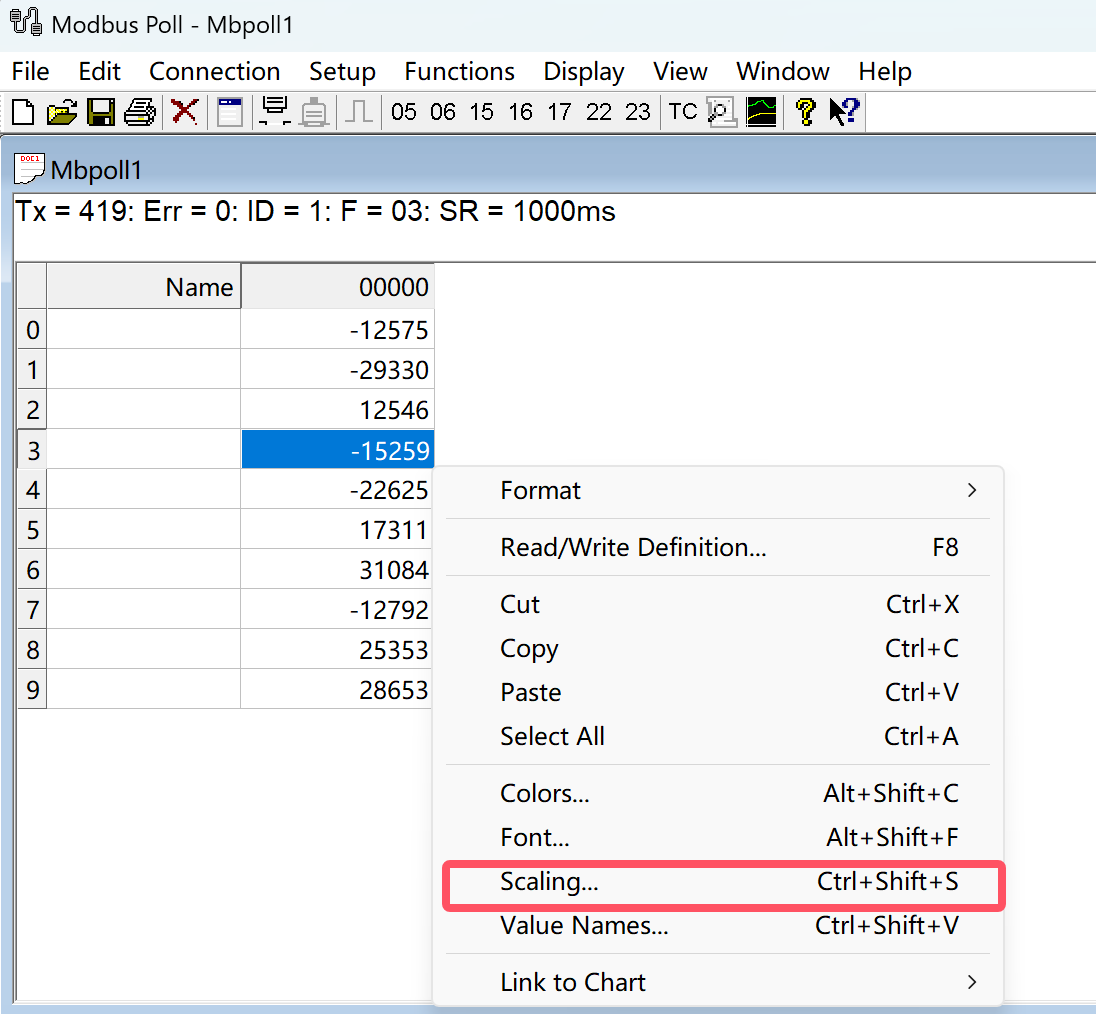This screenshot has height=1014, width=1096.
Task: Click the Tx status line text
Action: (315, 211)
